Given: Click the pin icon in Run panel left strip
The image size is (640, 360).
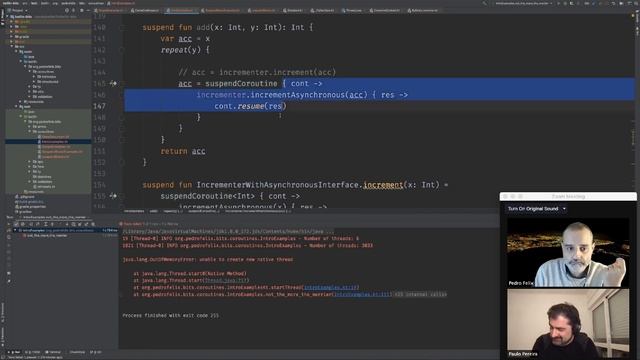Looking at the screenshot, I should [x=9, y=281].
